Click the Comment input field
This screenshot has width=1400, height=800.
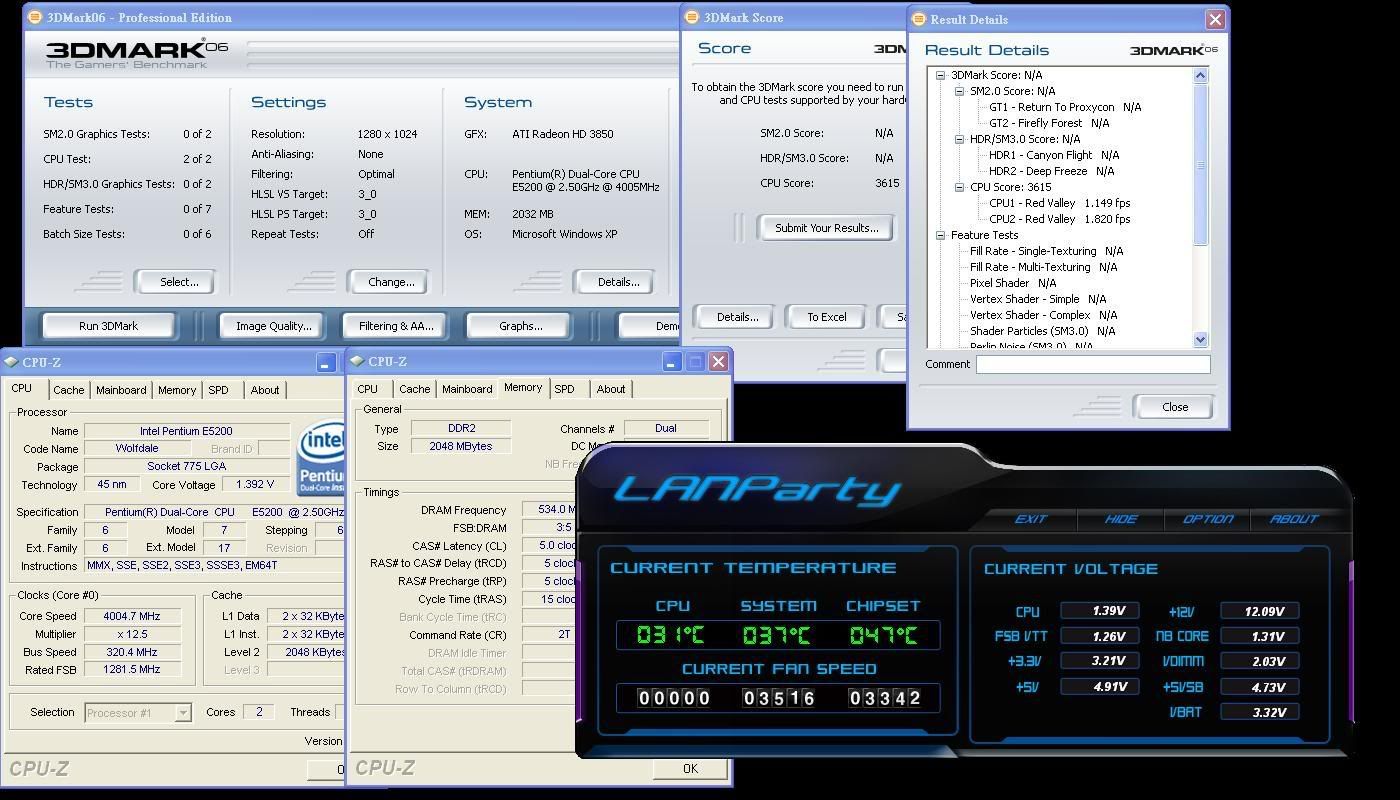[1093, 364]
